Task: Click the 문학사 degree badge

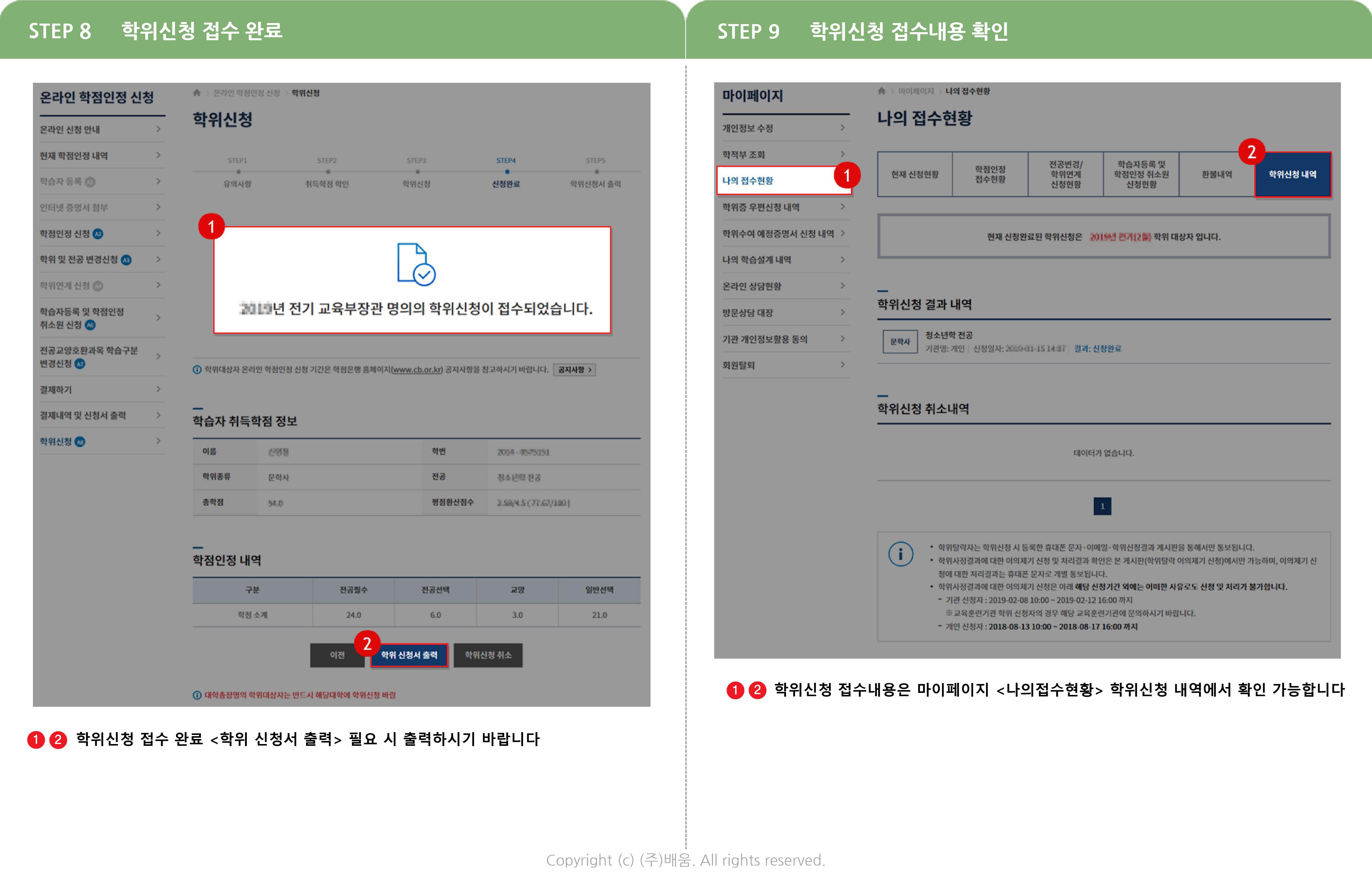Action: click(900, 342)
